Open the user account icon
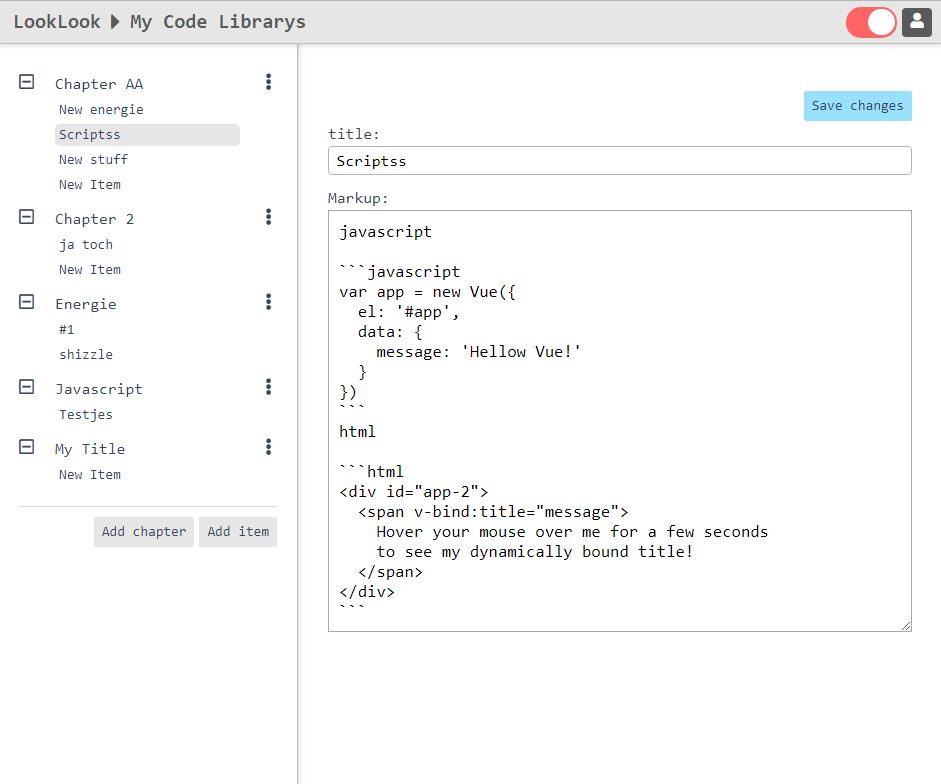The height and width of the screenshot is (784, 941). pyautogui.click(x=916, y=22)
